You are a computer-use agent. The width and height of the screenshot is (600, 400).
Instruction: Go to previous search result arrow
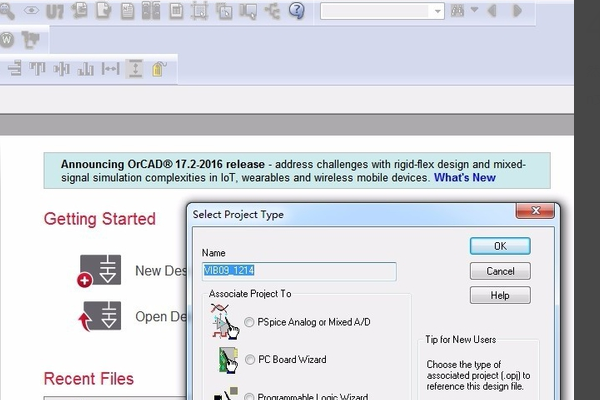coord(492,11)
